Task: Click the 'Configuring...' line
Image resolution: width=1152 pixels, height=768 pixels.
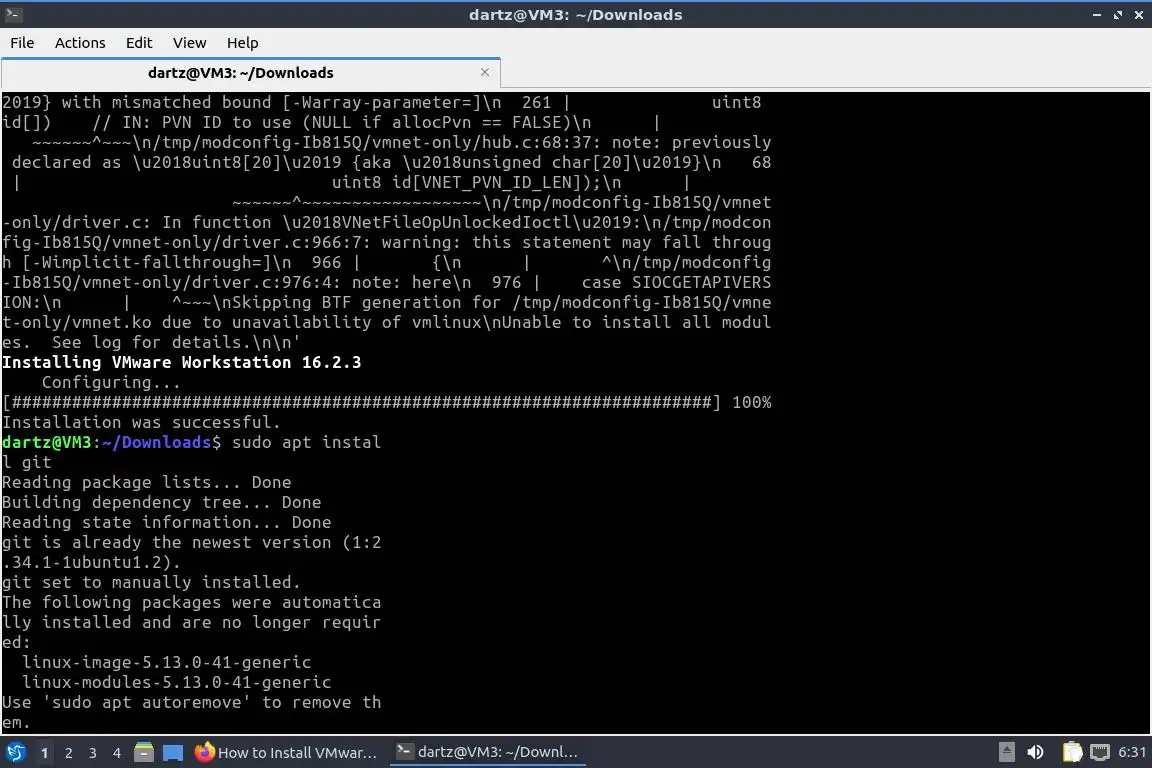Action: (110, 382)
